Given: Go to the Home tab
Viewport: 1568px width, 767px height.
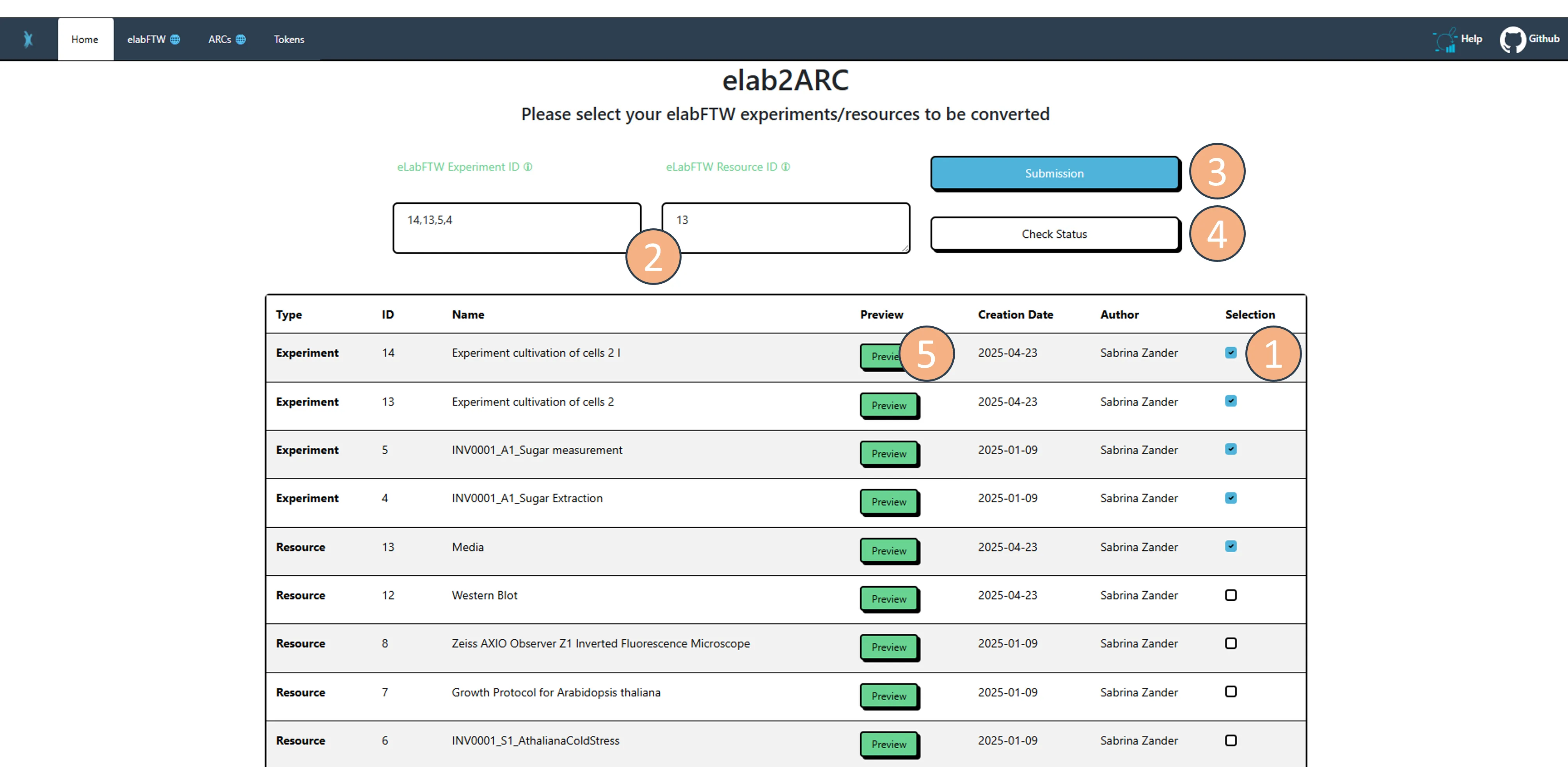Looking at the screenshot, I should click(85, 39).
